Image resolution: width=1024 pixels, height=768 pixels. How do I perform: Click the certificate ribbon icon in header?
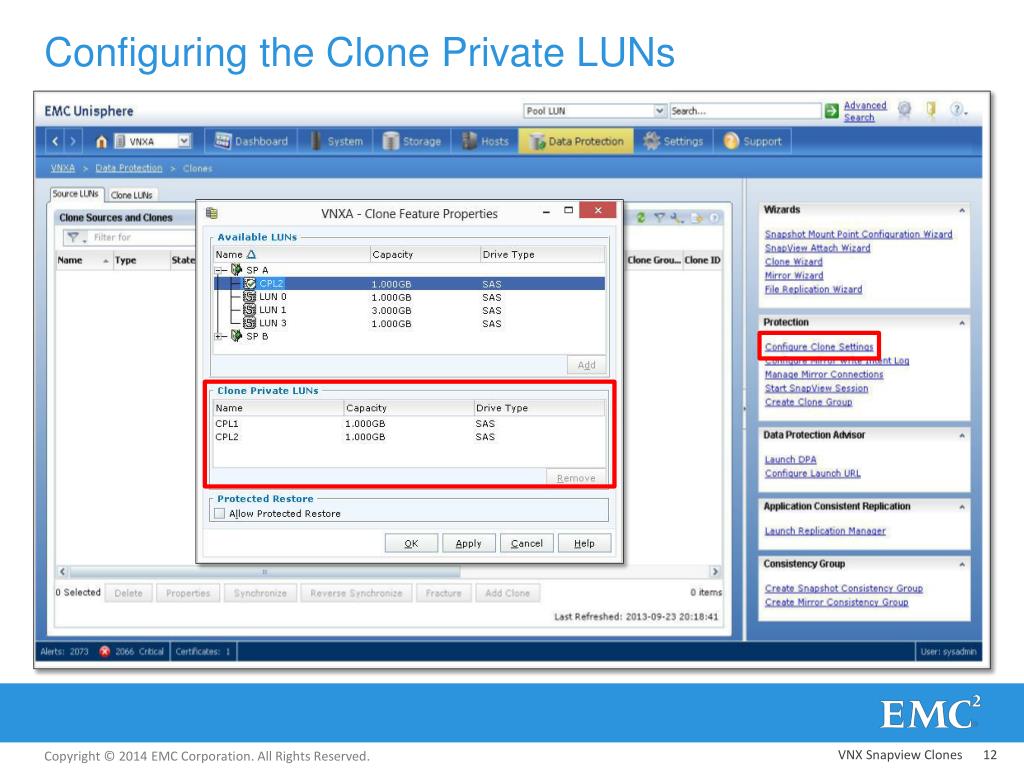tap(904, 110)
